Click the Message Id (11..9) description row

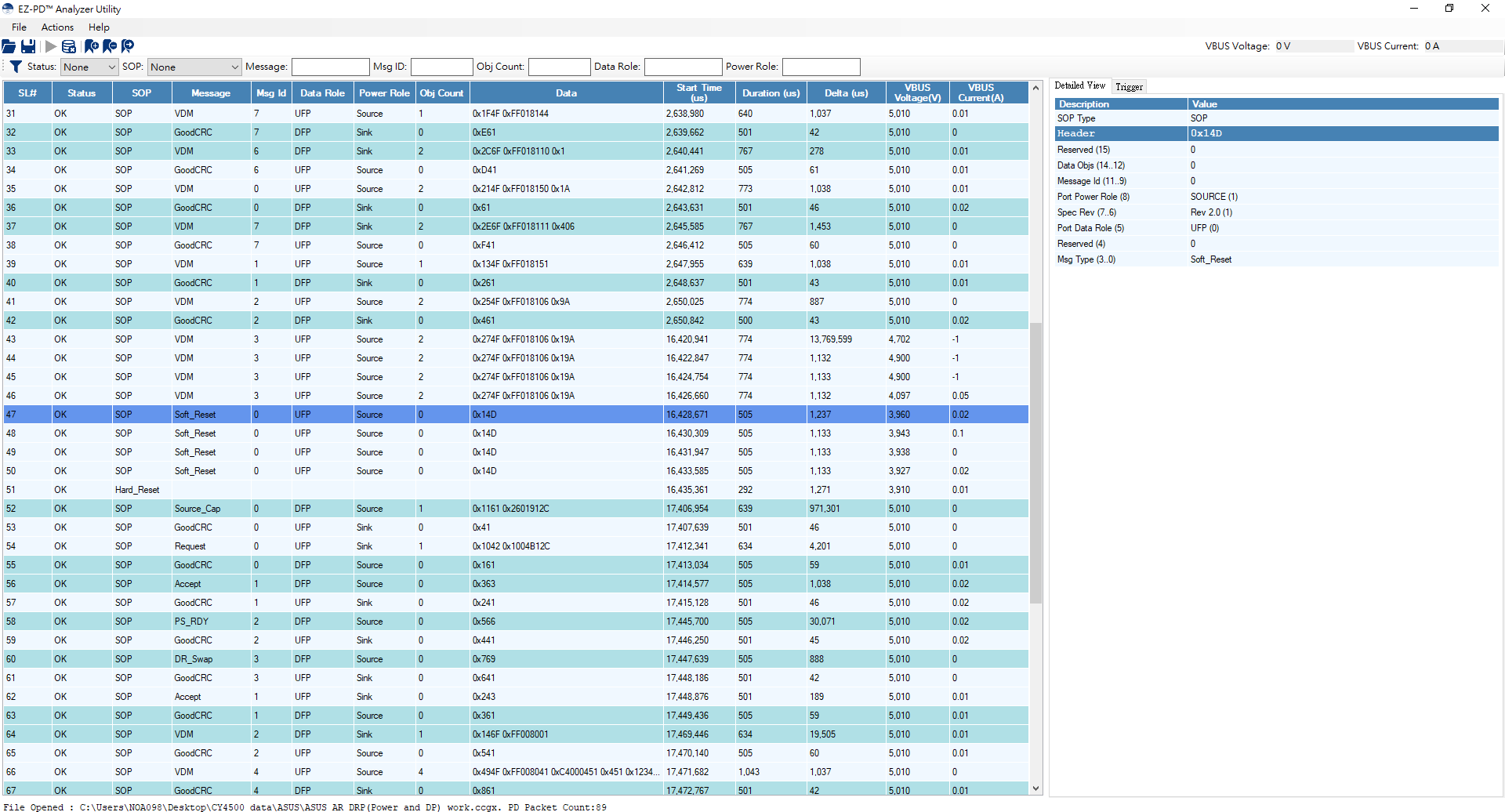1276,181
